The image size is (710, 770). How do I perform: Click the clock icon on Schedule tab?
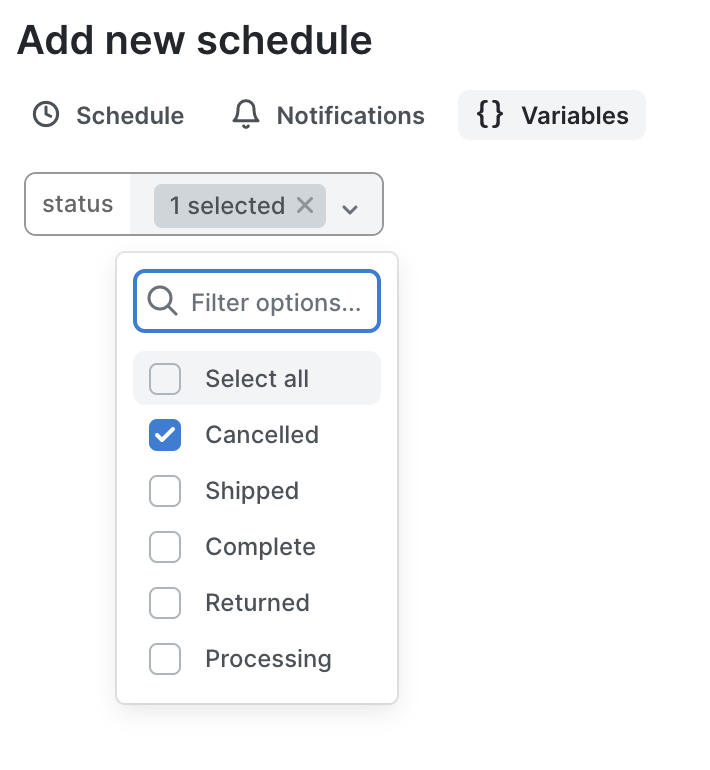click(x=45, y=115)
